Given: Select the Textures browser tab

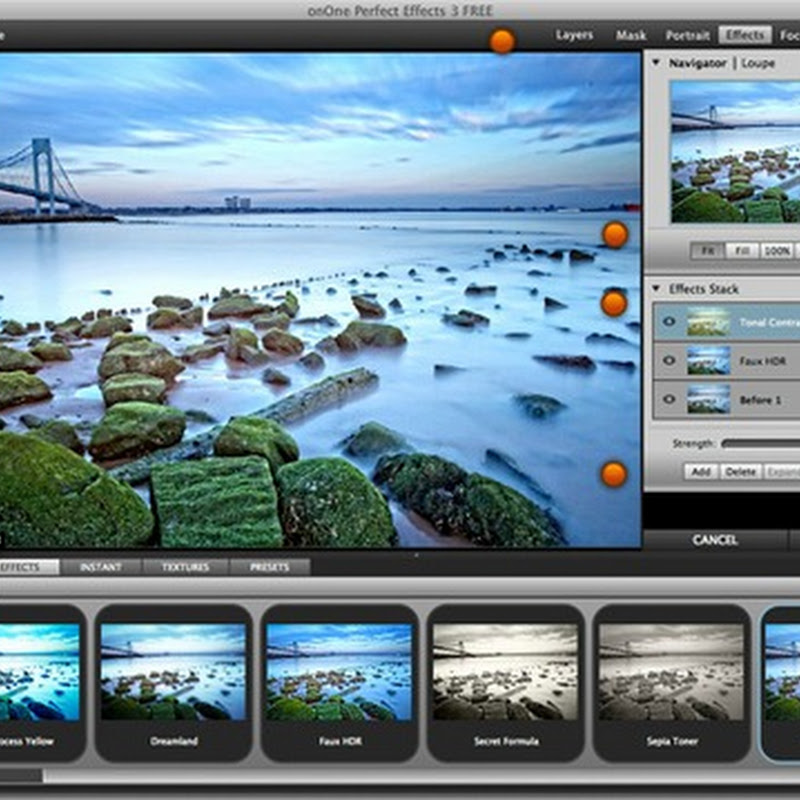Looking at the screenshot, I should point(184,567).
